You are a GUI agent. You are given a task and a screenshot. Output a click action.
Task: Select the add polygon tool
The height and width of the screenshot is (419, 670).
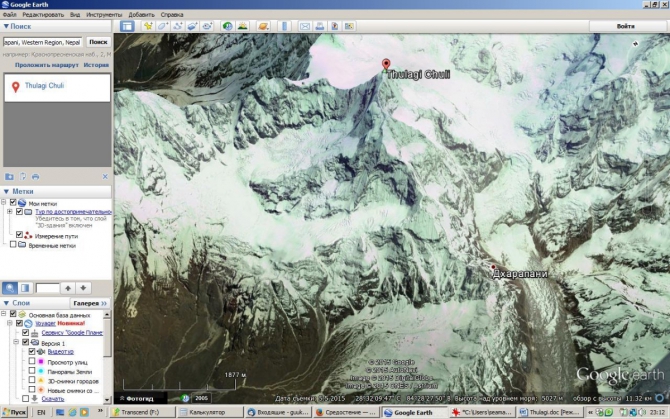click(x=162, y=26)
